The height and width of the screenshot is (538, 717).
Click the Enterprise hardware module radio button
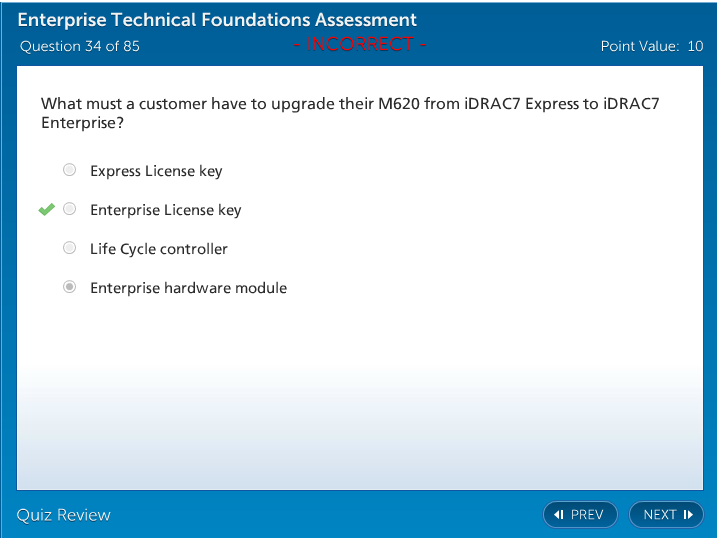click(69, 287)
